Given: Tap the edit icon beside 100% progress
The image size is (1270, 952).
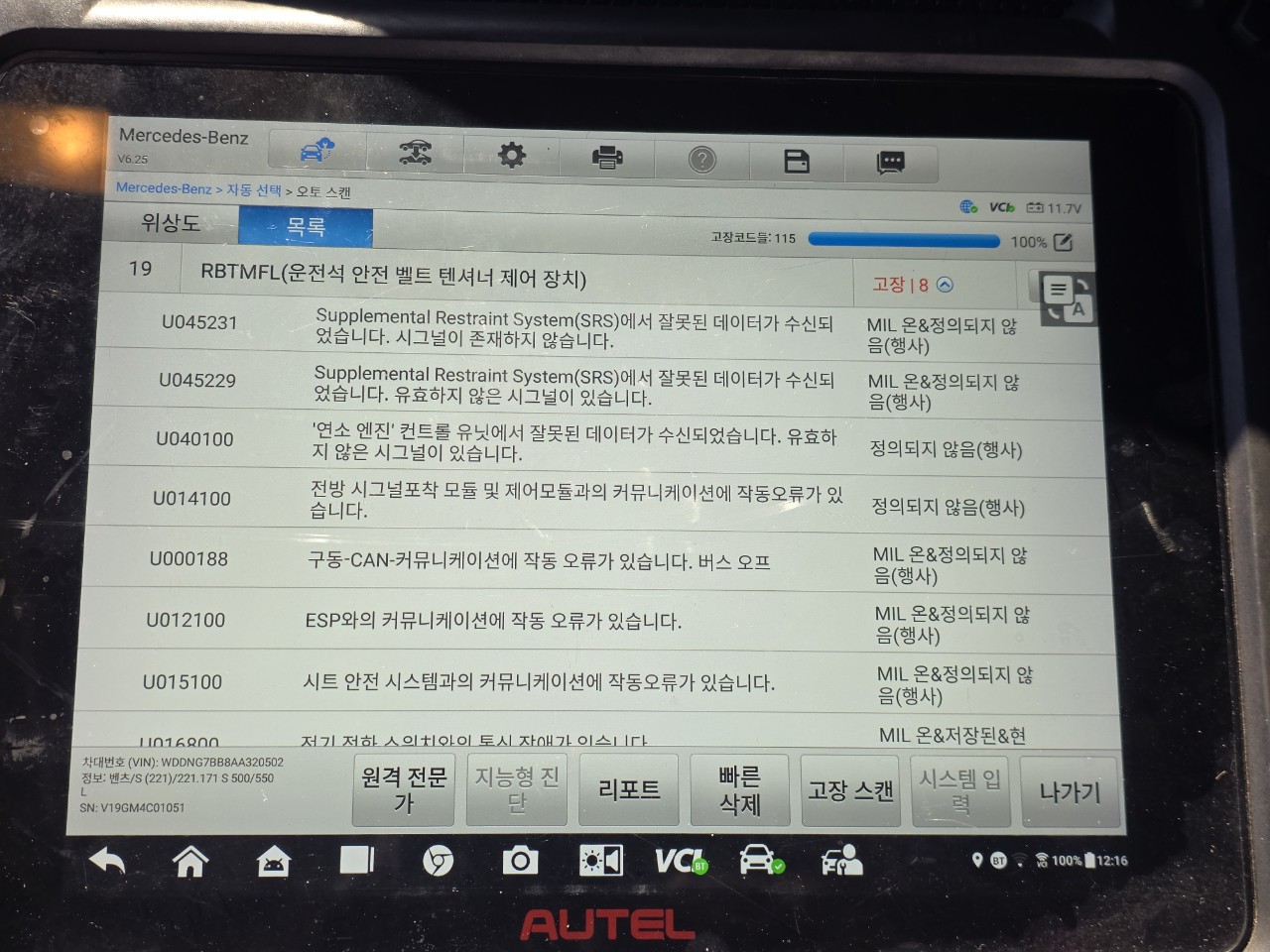Looking at the screenshot, I should 1063,242.
